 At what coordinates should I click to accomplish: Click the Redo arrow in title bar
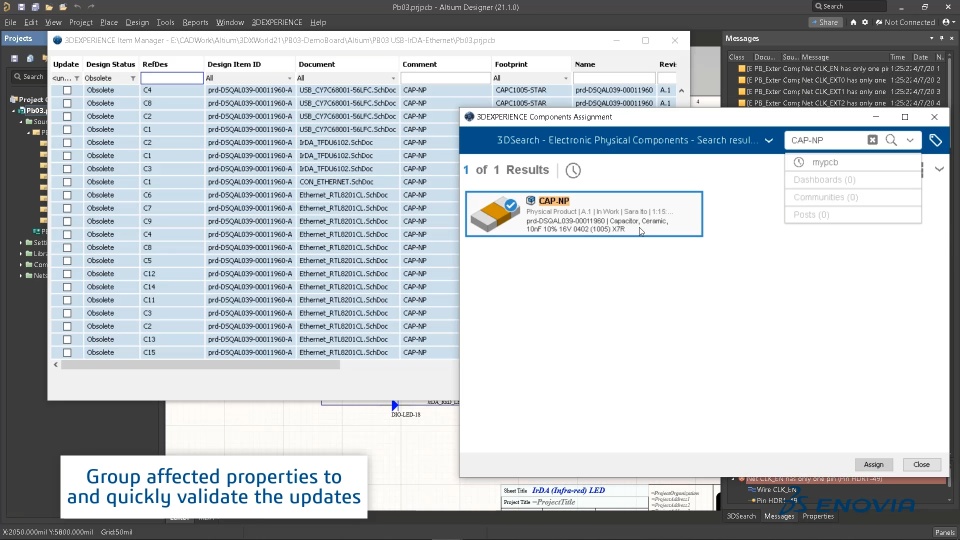pos(91,7)
